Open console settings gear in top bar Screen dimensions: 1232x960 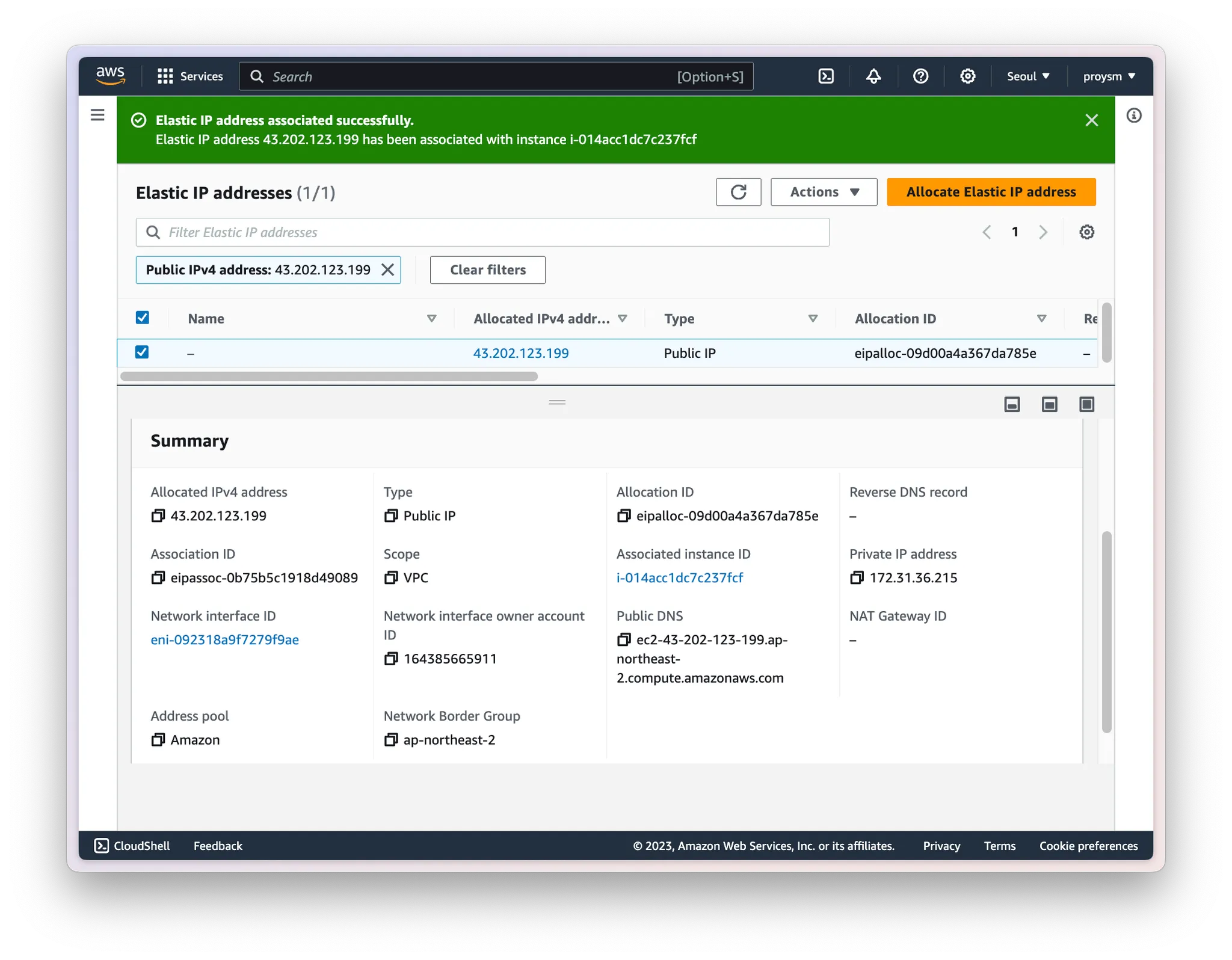pos(967,76)
